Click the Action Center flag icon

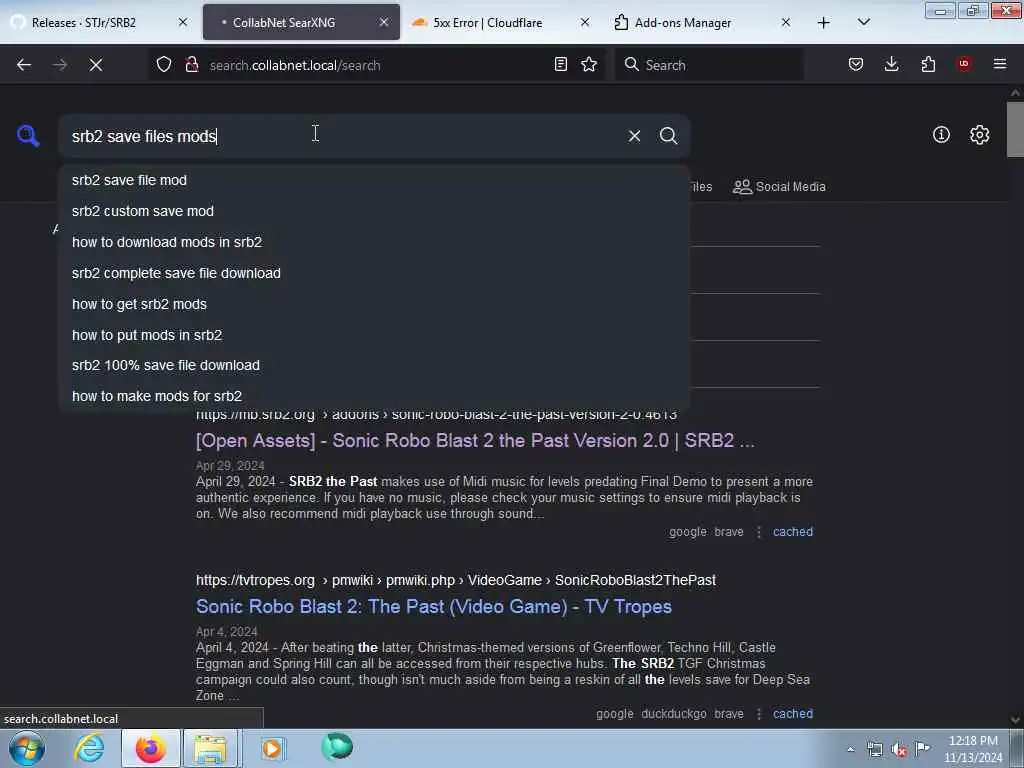coord(922,748)
